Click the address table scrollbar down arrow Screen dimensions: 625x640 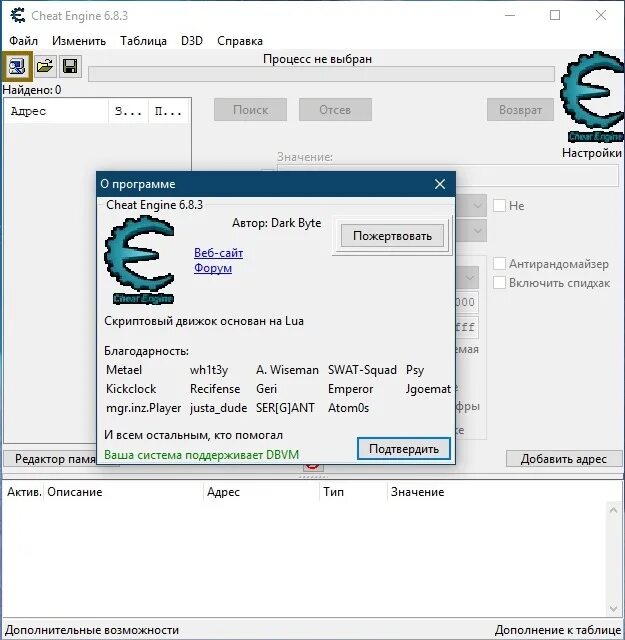(x=613, y=609)
